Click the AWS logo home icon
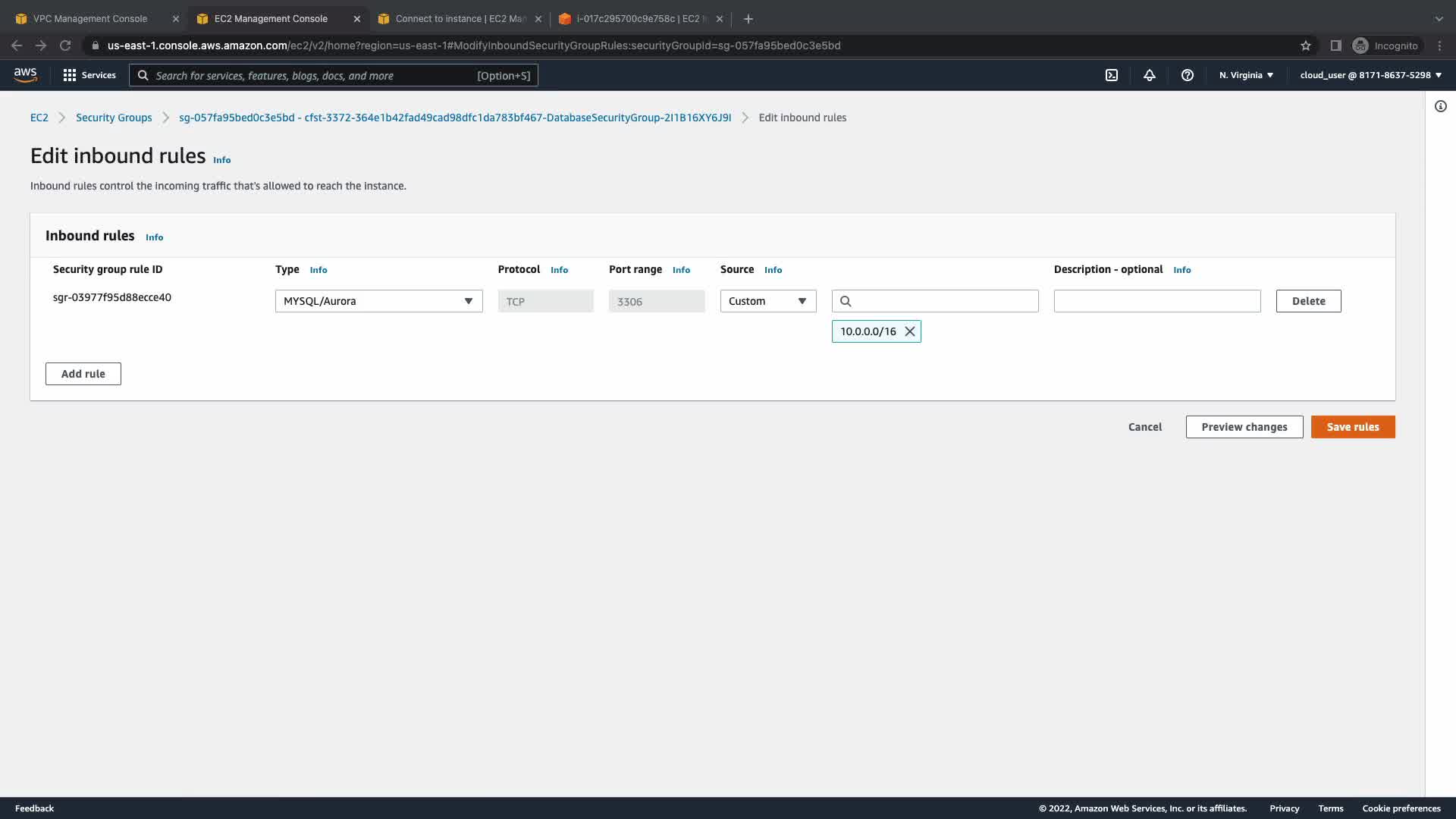The height and width of the screenshot is (819, 1456). point(25,74)
